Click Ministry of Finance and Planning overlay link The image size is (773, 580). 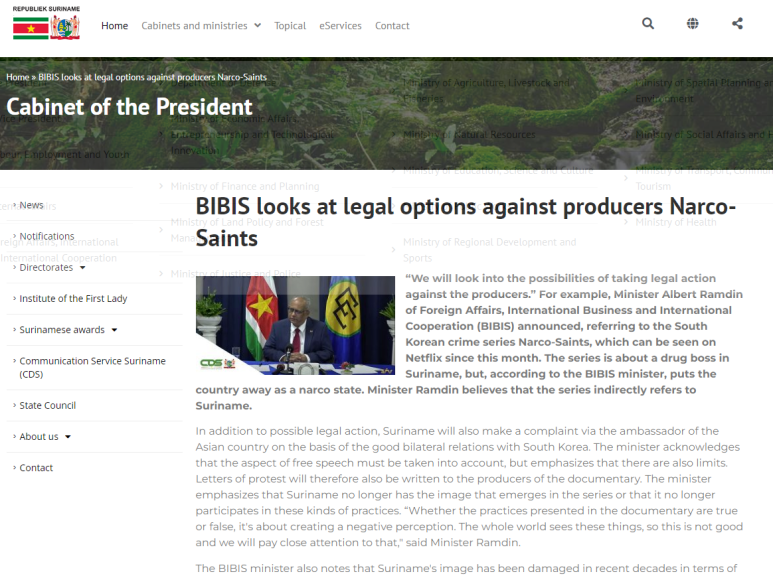245,186
